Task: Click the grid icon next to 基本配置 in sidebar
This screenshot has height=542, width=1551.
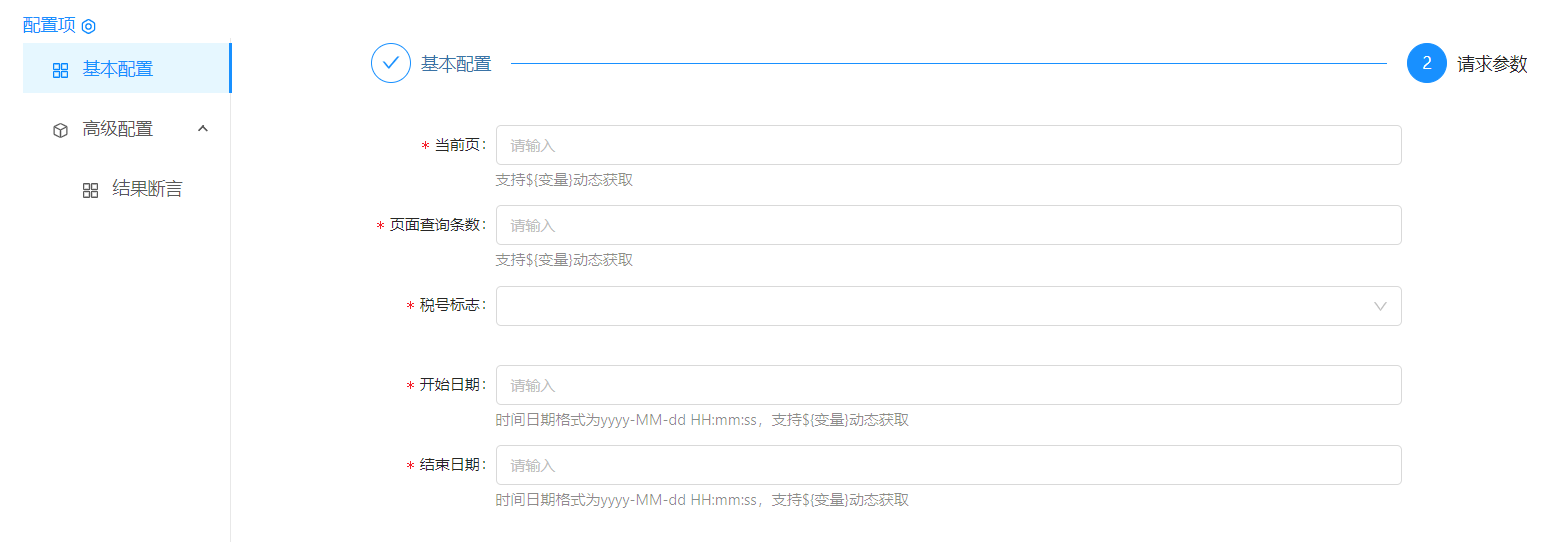Action: (61, 70)
